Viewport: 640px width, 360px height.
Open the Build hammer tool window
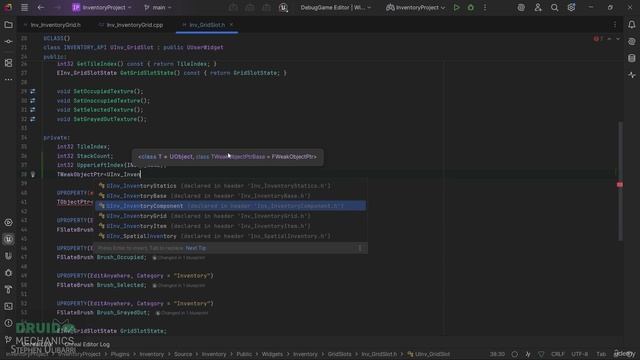(x=8, y=289)
